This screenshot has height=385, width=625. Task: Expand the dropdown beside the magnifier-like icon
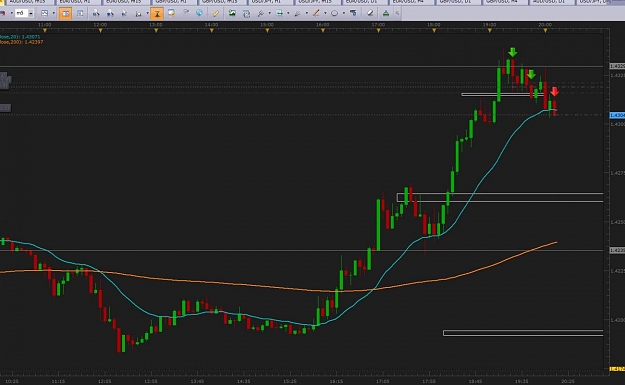click(269, 13)
